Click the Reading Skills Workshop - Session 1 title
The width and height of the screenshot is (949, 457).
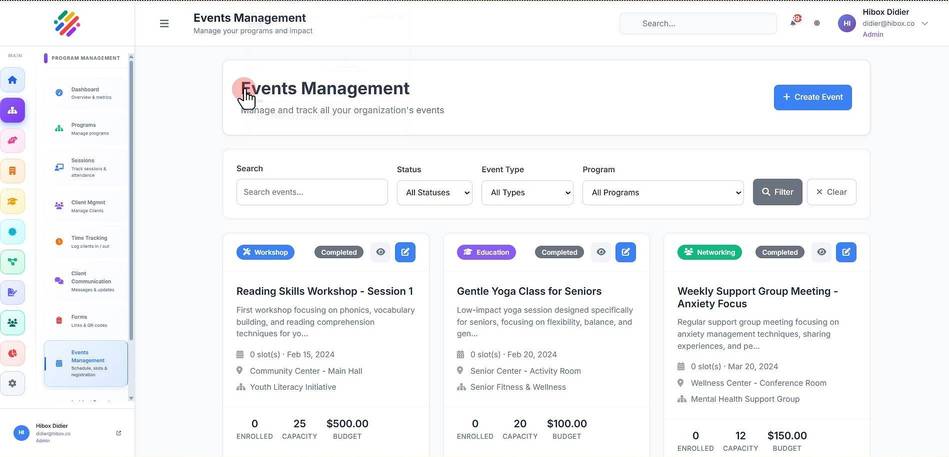325,291
